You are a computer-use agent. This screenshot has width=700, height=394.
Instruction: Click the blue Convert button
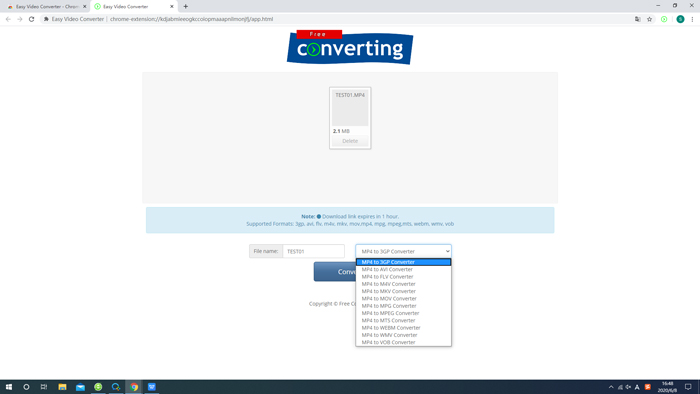[335, 271]
